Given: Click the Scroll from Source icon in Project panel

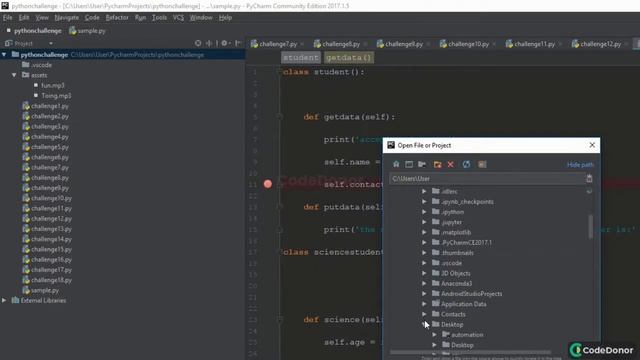Looking at the screenshot, I should pos(198,43).
